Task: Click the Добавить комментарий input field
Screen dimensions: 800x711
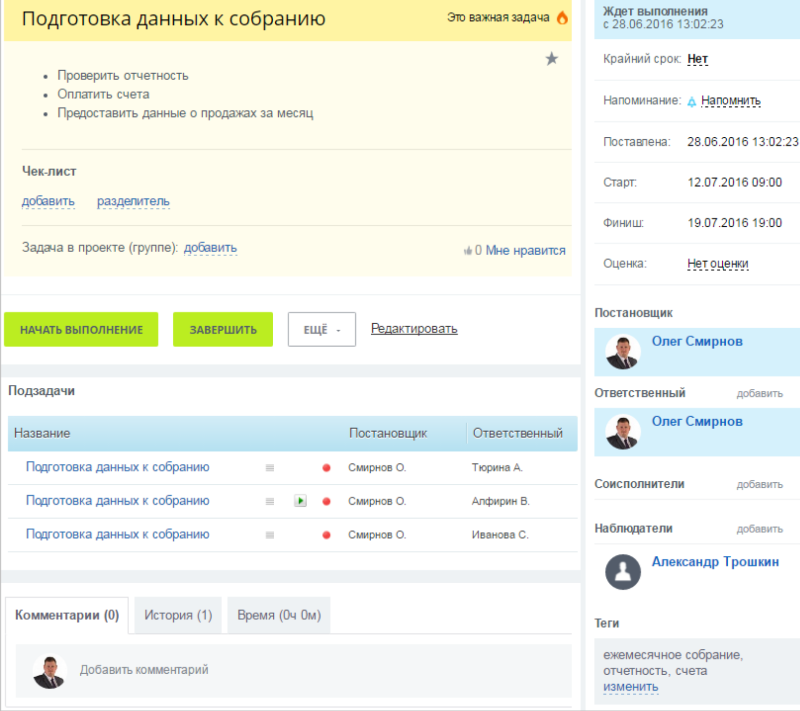Action: pos(300,670)
